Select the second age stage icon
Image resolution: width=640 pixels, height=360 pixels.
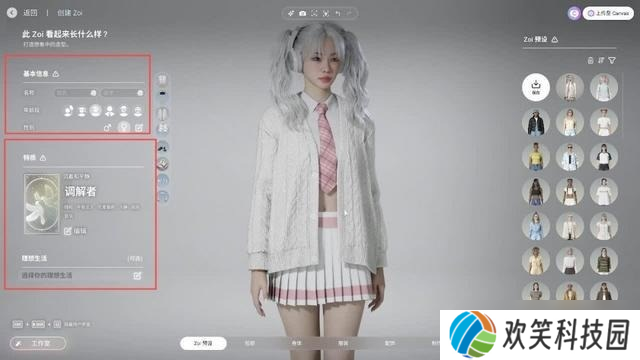pos(82,110)
